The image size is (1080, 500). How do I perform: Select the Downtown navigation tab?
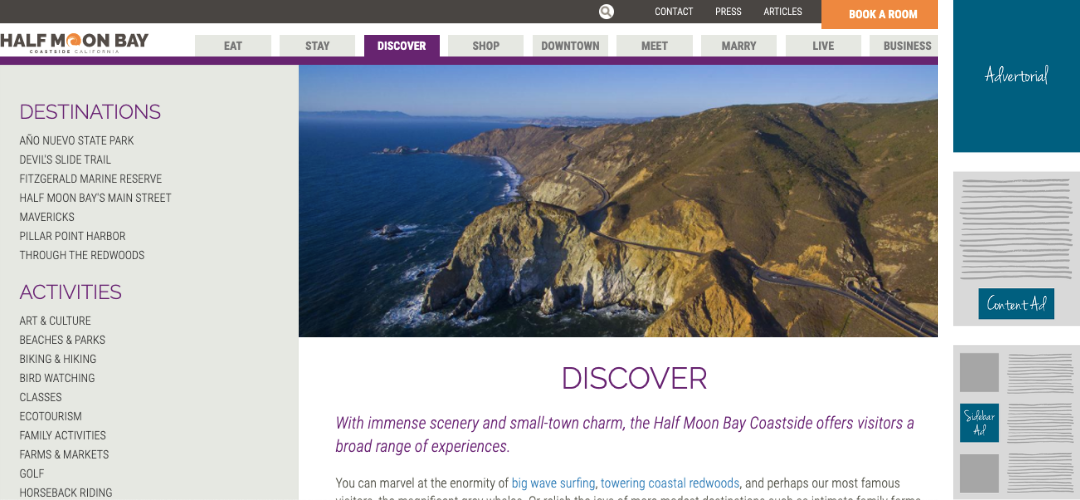[x=570, y=46]
